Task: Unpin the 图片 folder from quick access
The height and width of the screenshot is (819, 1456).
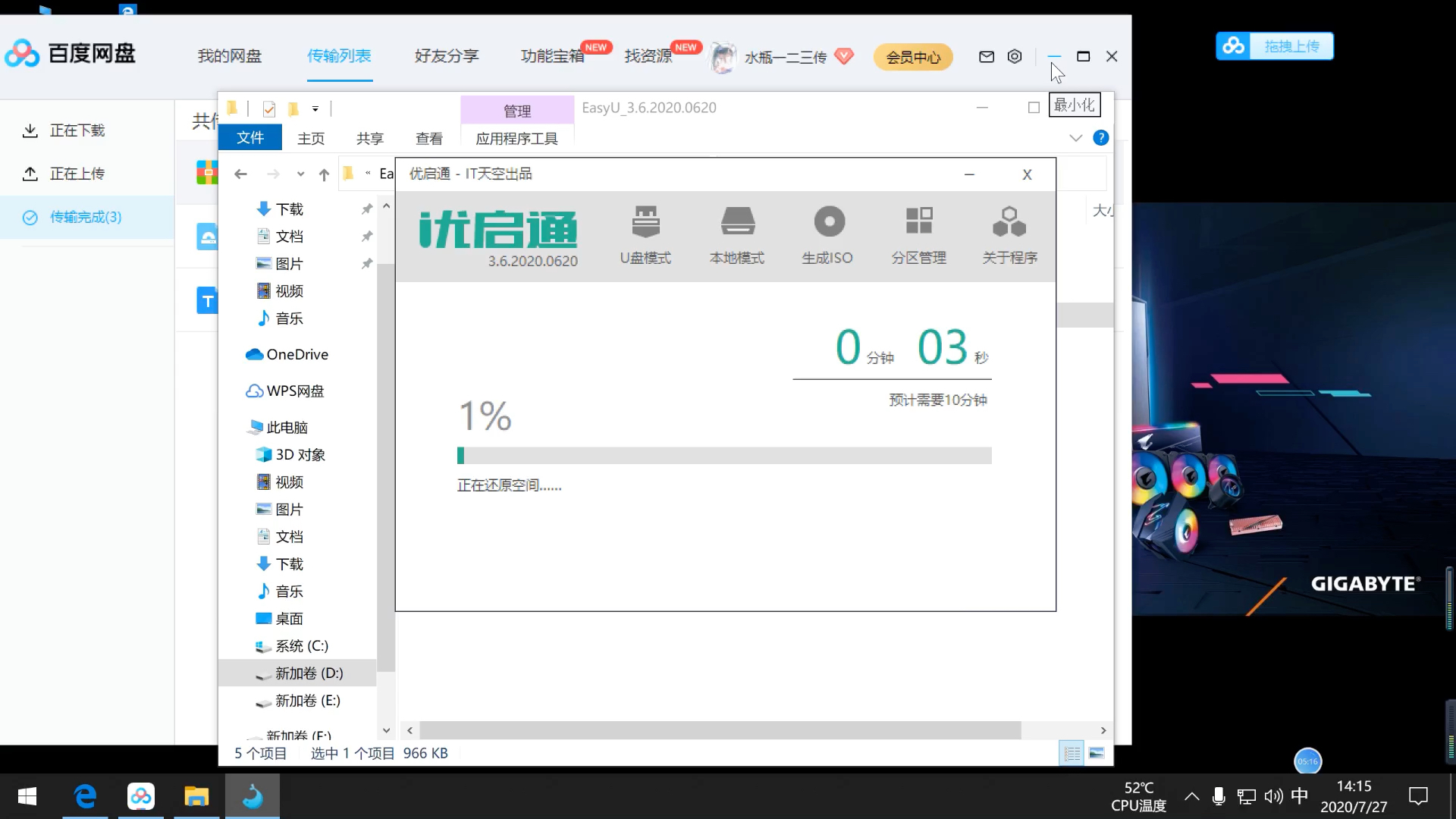Action: [x=367, y=263]
